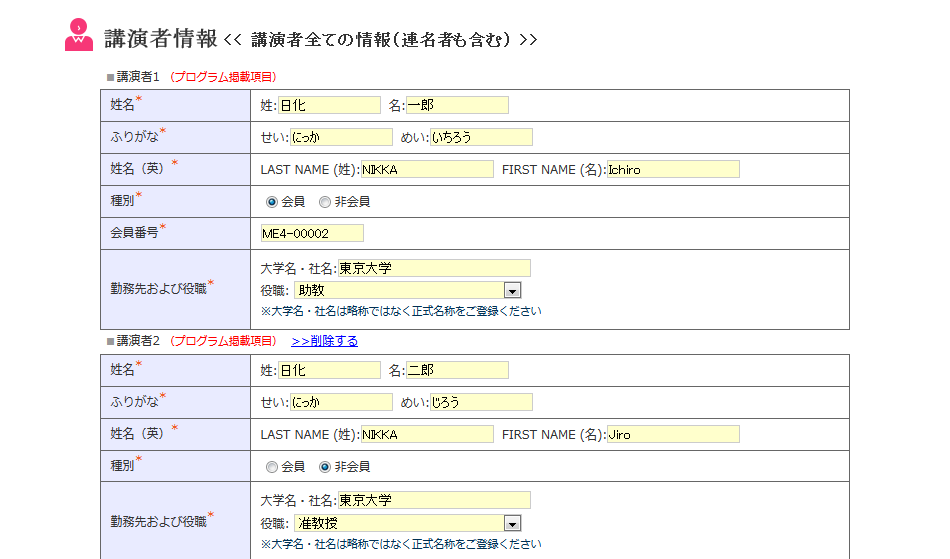Click speaker 1 LAST NAME field
This screenshot has width=950, height=559.
427,169
